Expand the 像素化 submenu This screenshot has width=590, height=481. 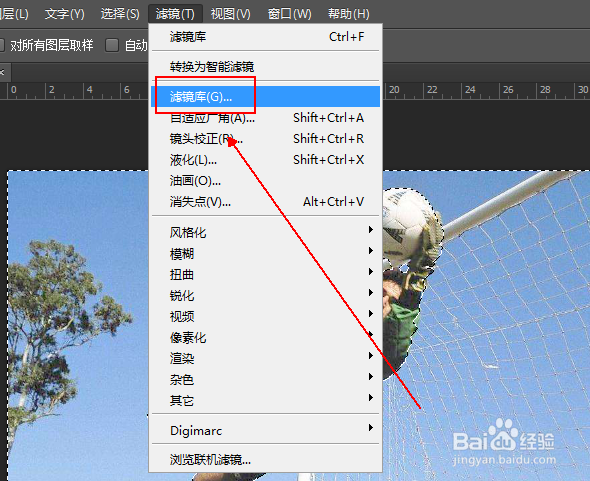tap(266, 338)
